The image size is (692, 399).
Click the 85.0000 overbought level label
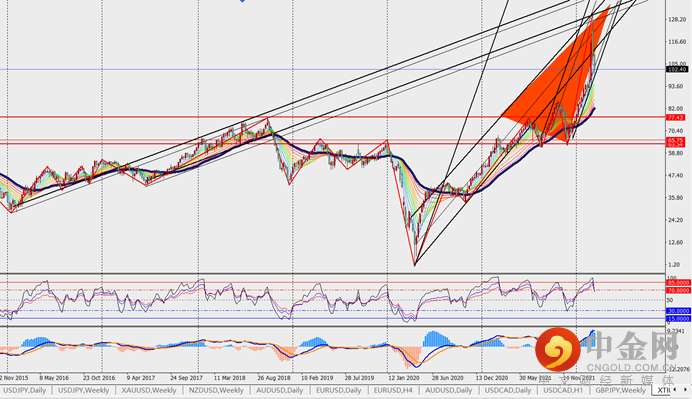(678, 282)
